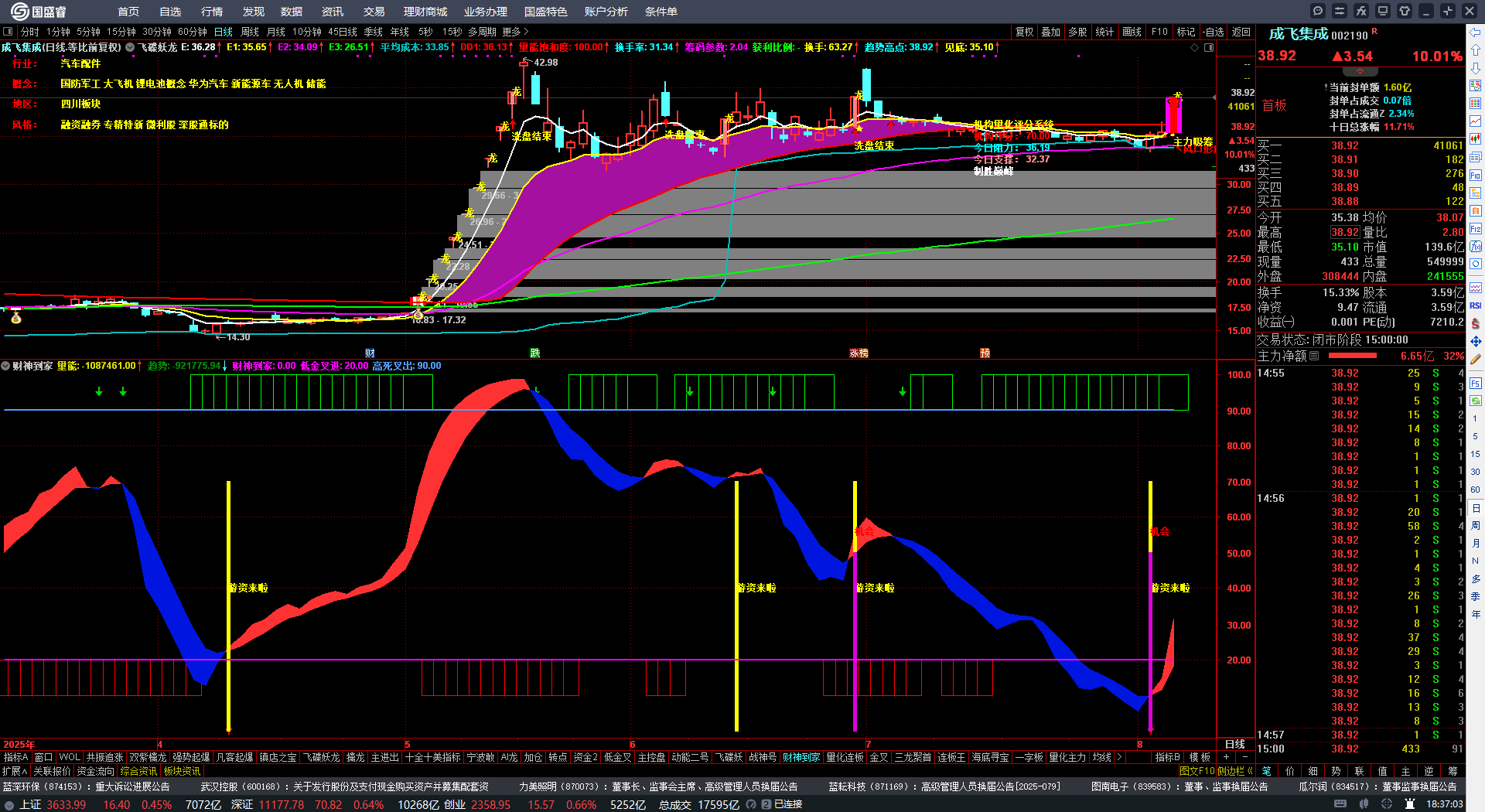Click the keyboard icon in status bar

point(1340,804)
